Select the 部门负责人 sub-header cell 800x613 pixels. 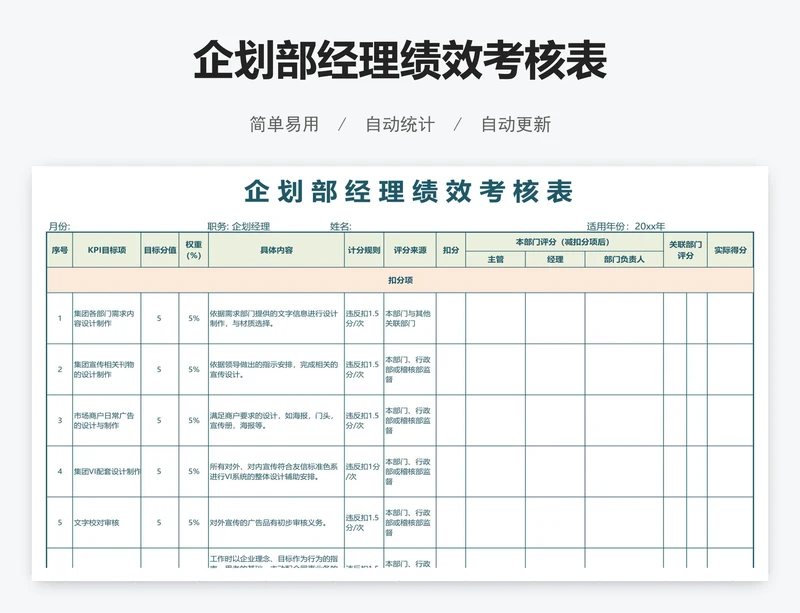coord(624,259)
